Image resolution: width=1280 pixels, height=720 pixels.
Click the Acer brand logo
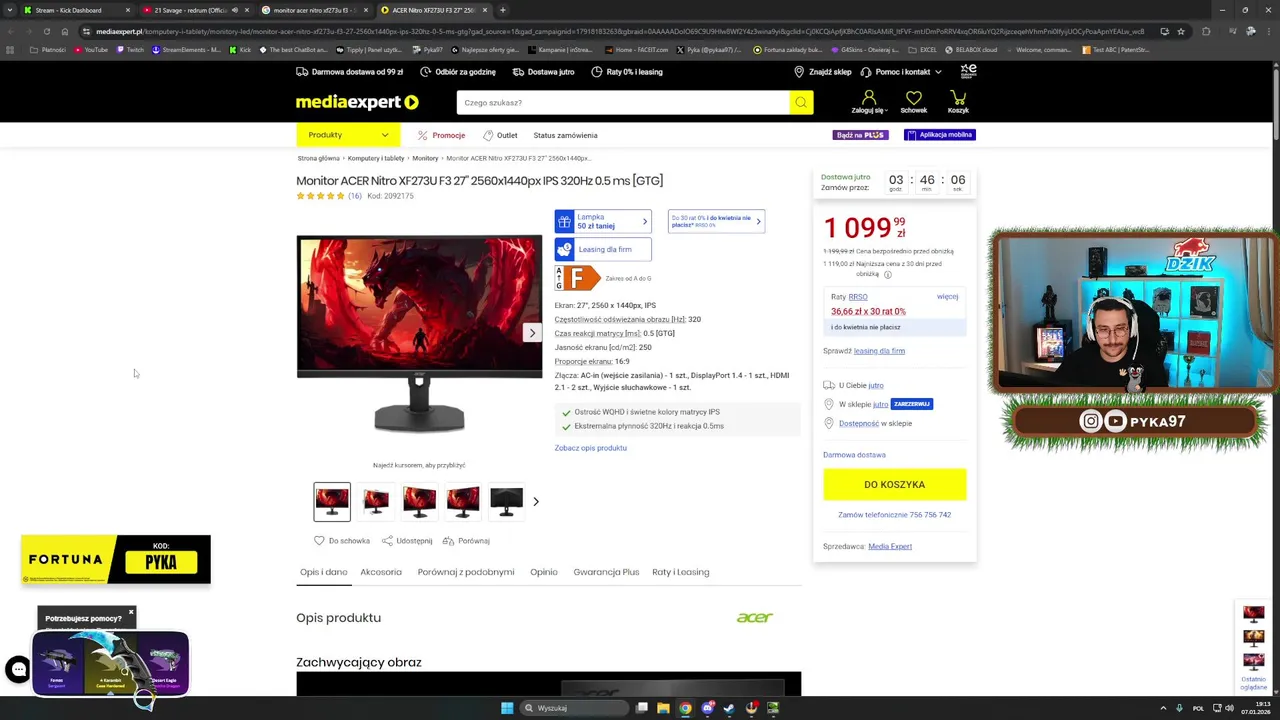(x=755, y=617)
